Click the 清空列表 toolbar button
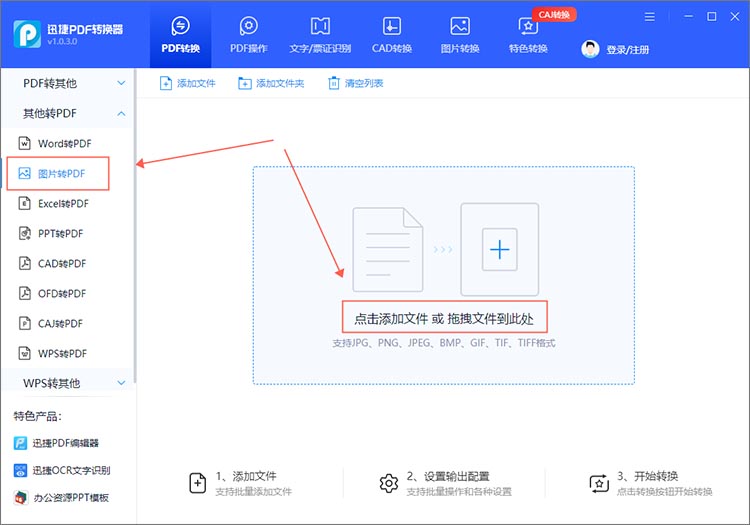This screenshot has height=525, width=750. pyautogui.click(x=356, y=83)
